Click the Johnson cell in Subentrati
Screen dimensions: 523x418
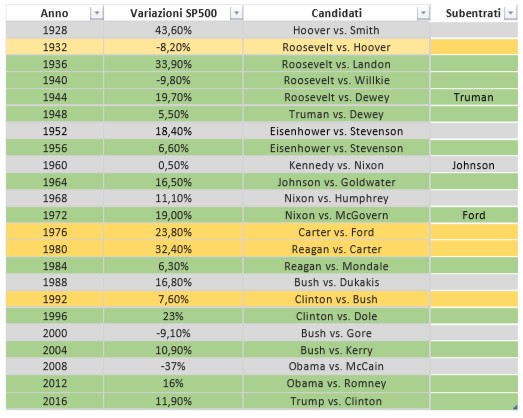pyautogui.click(x=474, y=165)
